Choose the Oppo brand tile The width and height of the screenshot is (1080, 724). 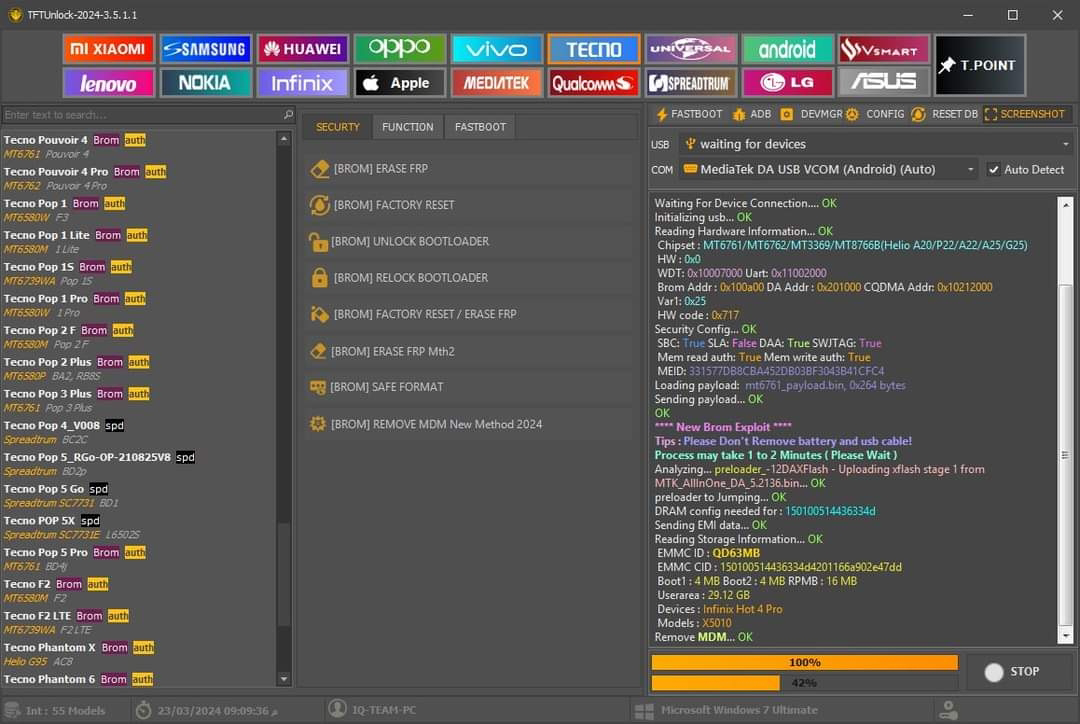[x=399, y=49]
